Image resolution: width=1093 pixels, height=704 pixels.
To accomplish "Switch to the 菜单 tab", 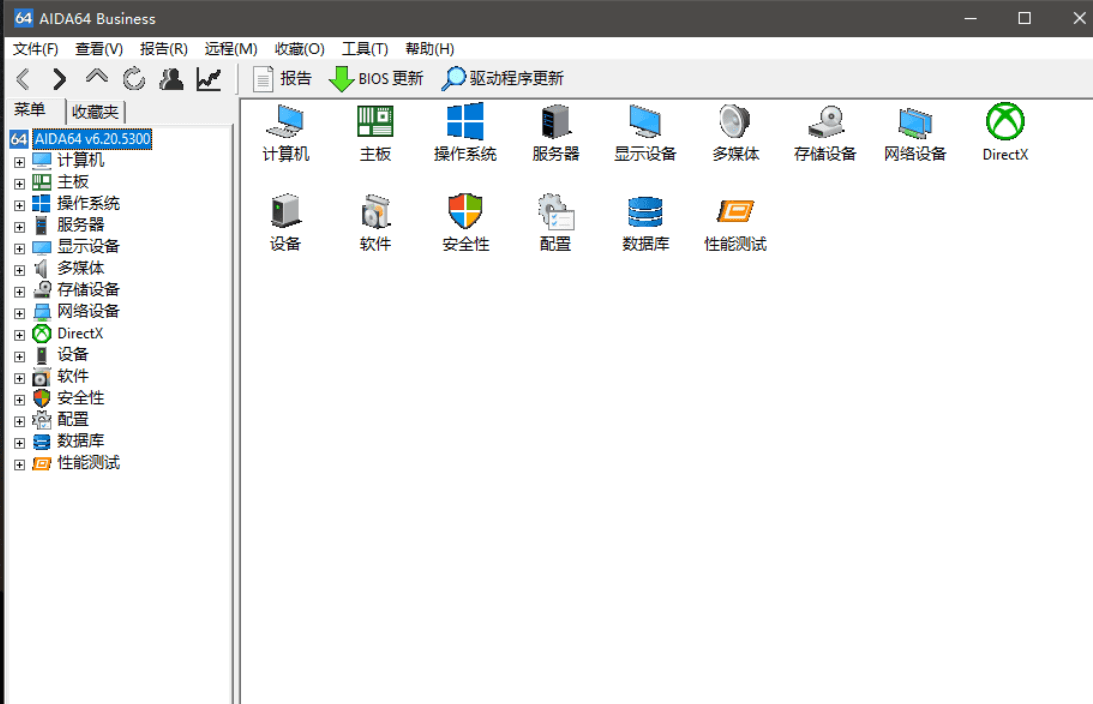I will [30, 110].
